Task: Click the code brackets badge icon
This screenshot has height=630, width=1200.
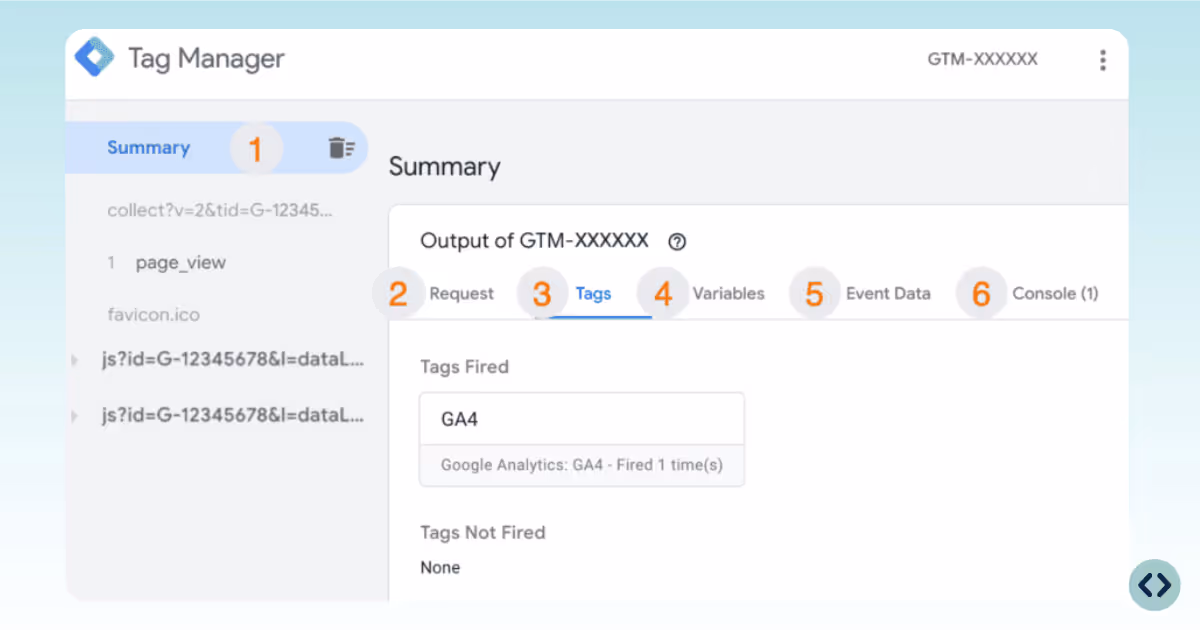Action: [1155, 585]
